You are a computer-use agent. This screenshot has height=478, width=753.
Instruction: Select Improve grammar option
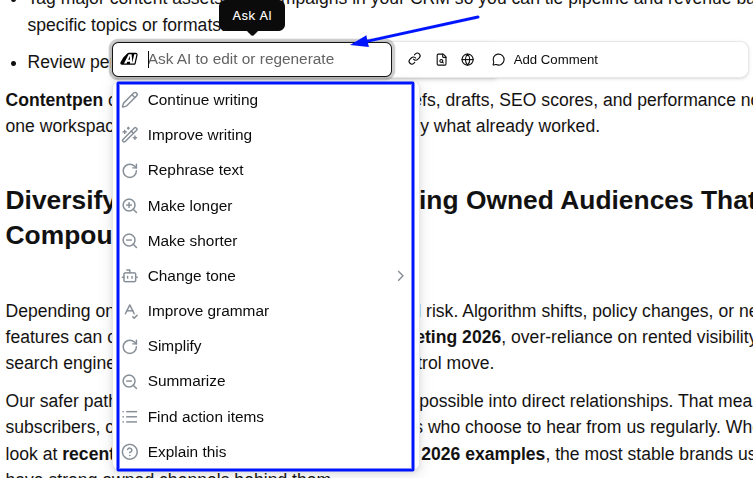(x=265, y=311)
